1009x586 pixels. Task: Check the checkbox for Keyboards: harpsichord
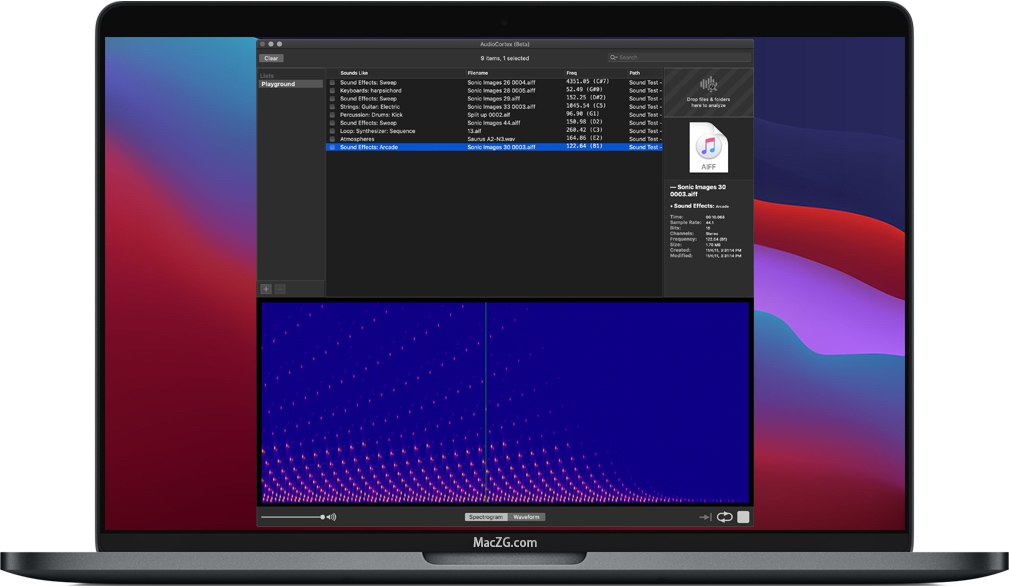[x=333, y=90]
